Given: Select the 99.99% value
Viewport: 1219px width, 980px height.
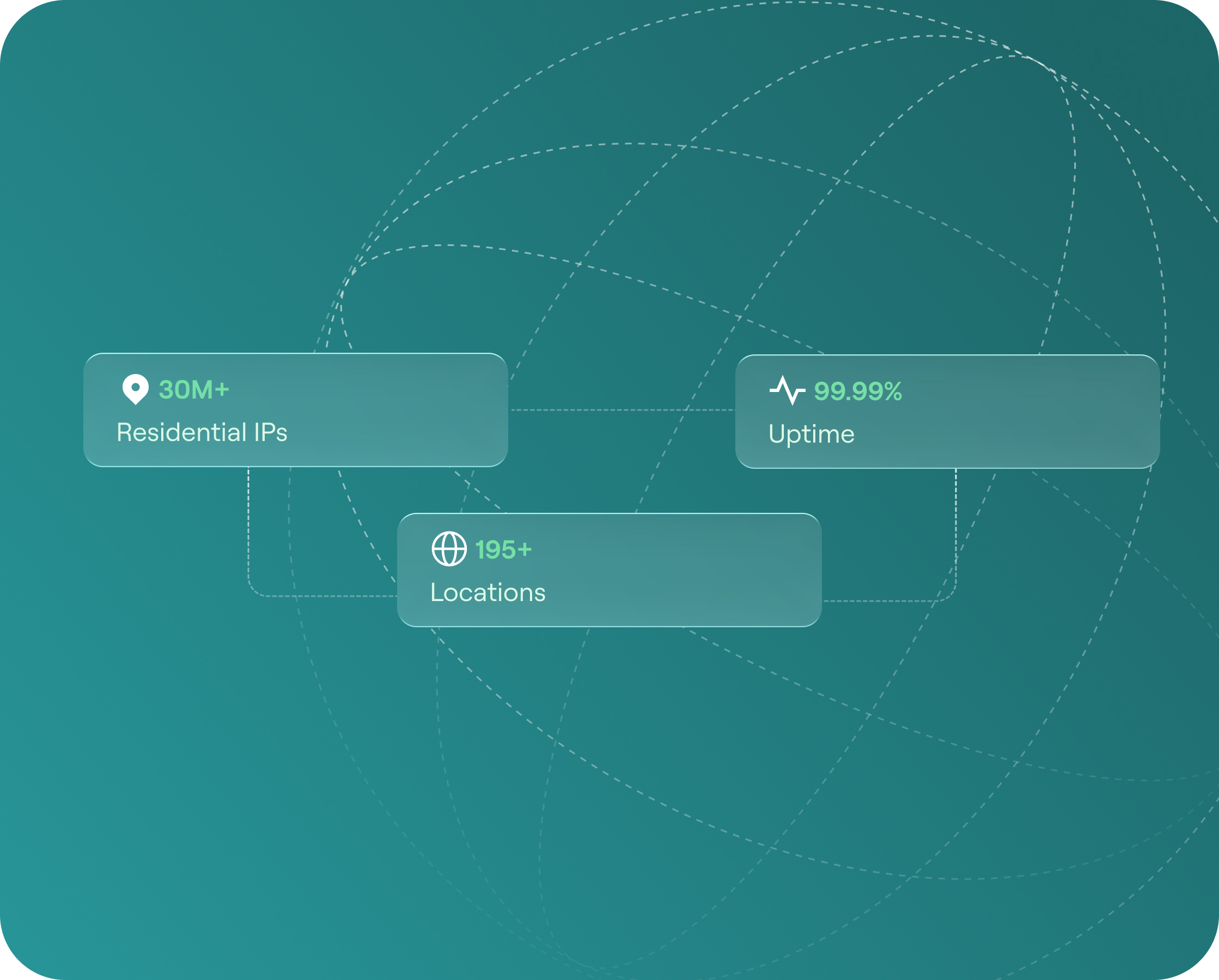Looking at the screenshot, I should coord(858,391).
